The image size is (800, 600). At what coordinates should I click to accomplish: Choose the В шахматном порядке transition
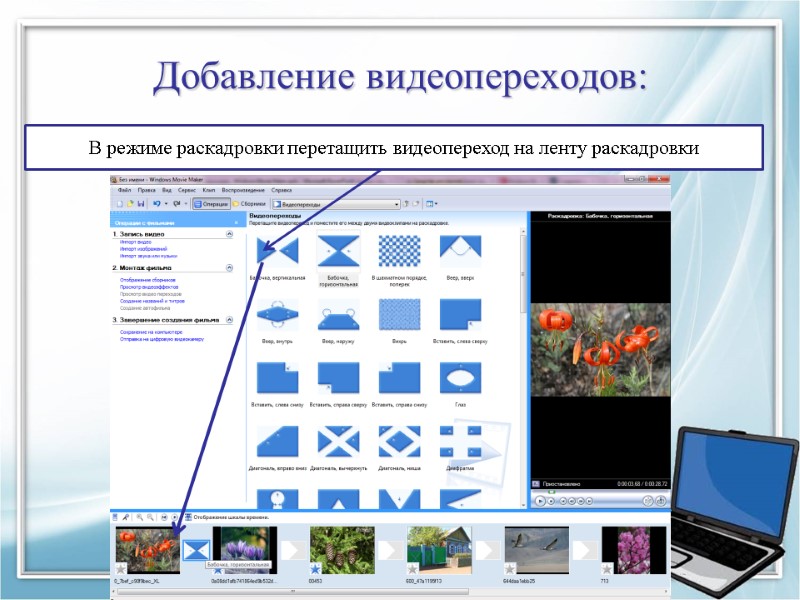(x=399, y=251)
